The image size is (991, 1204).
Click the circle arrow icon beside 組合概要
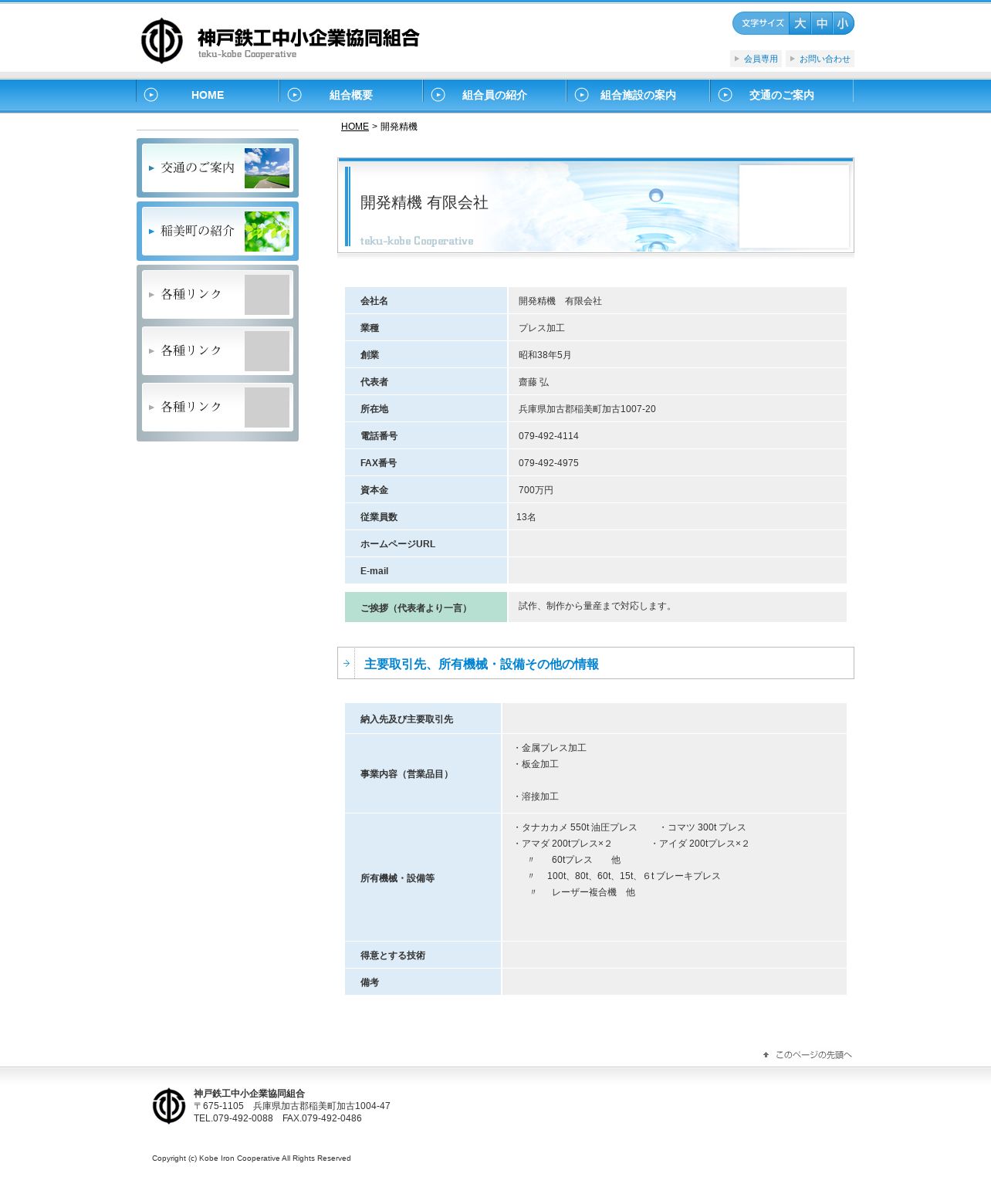click(x=295, y=95)
